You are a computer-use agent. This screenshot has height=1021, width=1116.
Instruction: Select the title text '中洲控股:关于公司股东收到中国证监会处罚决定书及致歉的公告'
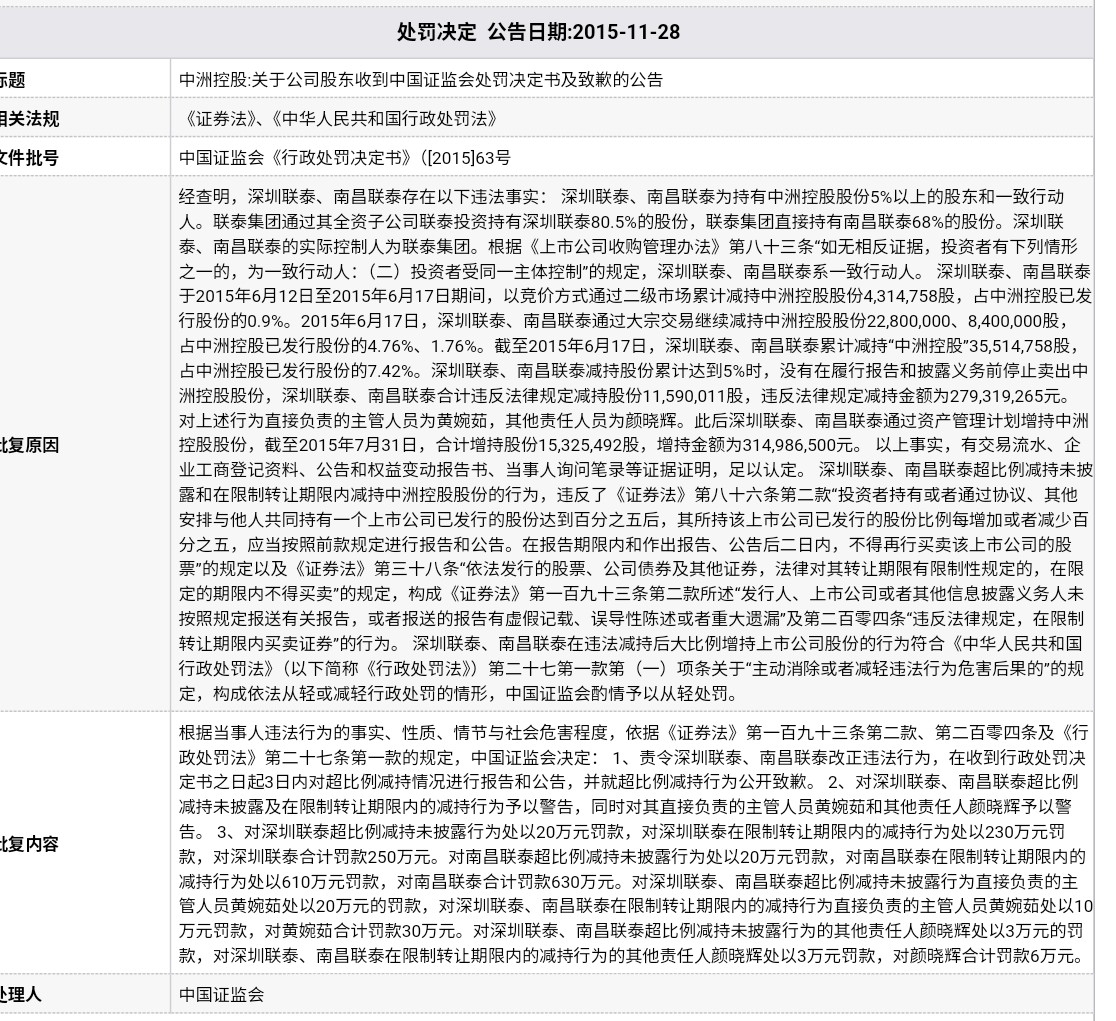pos(421,80)
